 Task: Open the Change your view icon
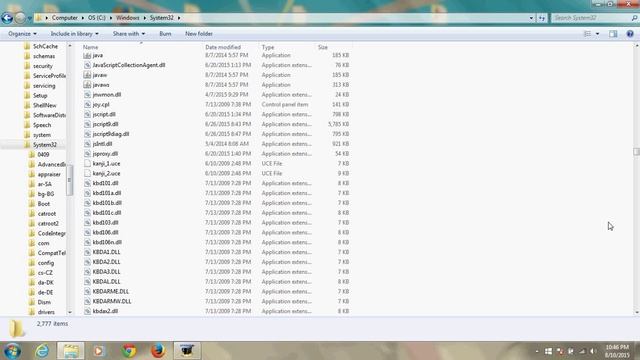(x=587, y=34)
